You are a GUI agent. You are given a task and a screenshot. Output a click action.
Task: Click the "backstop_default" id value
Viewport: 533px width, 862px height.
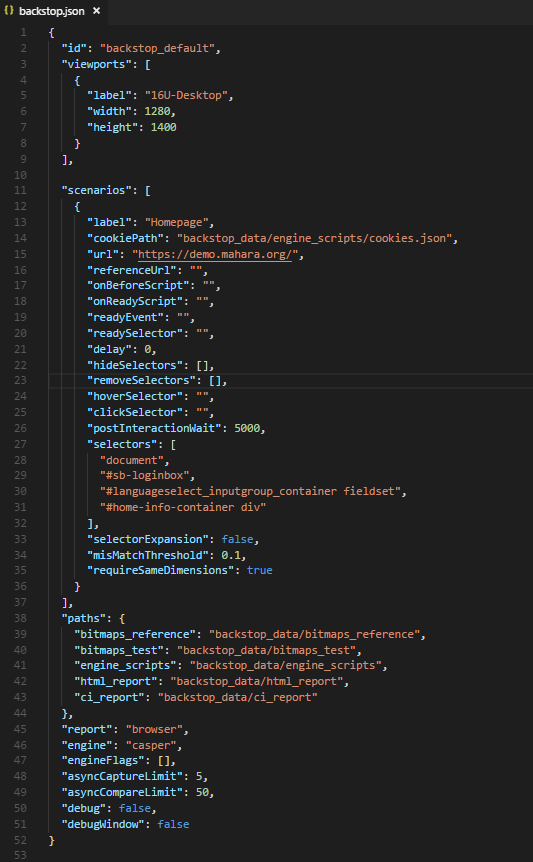[x=157, y=48]
